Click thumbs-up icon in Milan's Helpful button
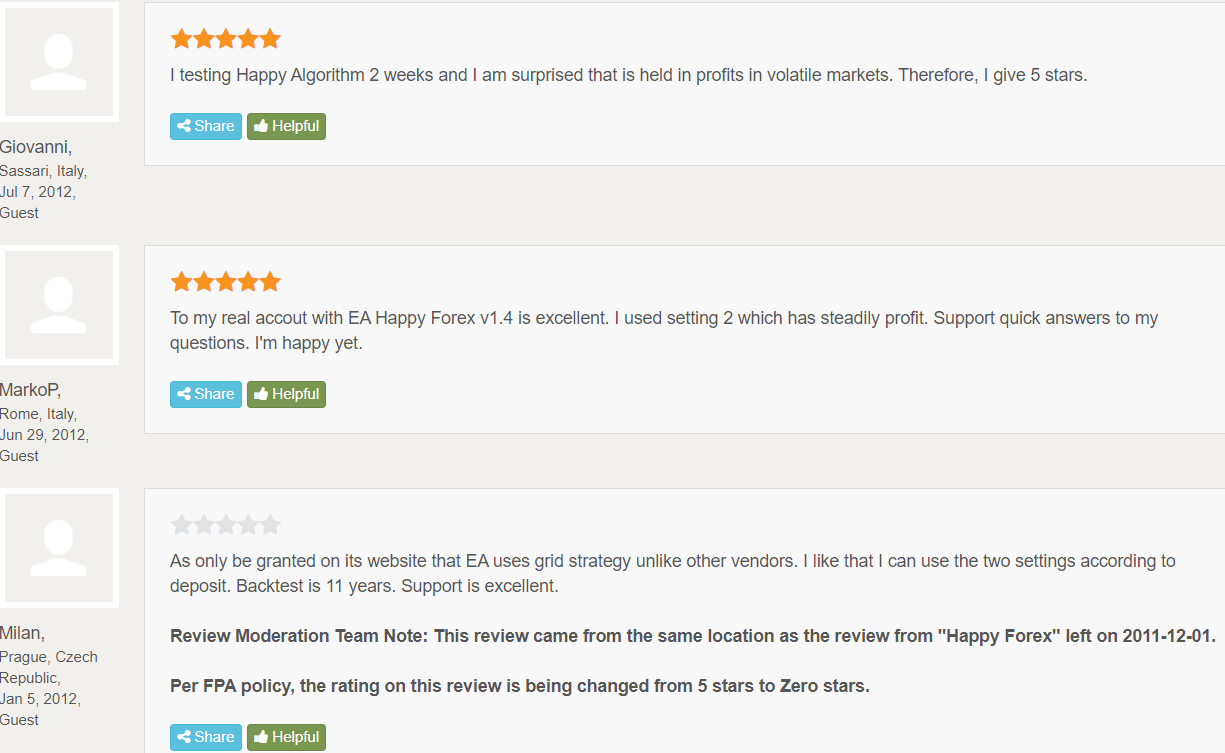This screenshot has width=1225, height=753. pyautogui.click(x=261, y=737)
